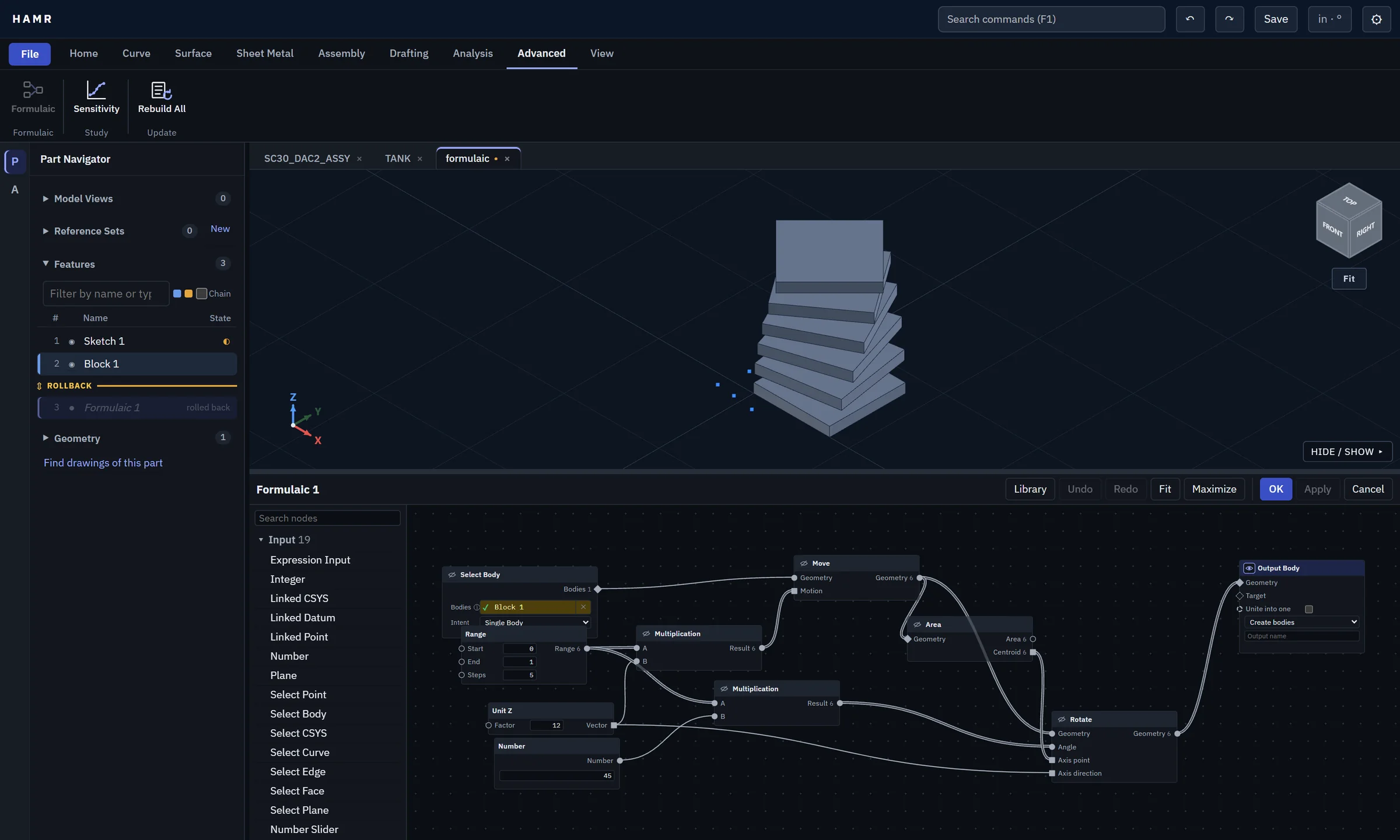1400x840 pixels.
Task: Open the Intent Single Body dropdown
Action: pos(535,622)
